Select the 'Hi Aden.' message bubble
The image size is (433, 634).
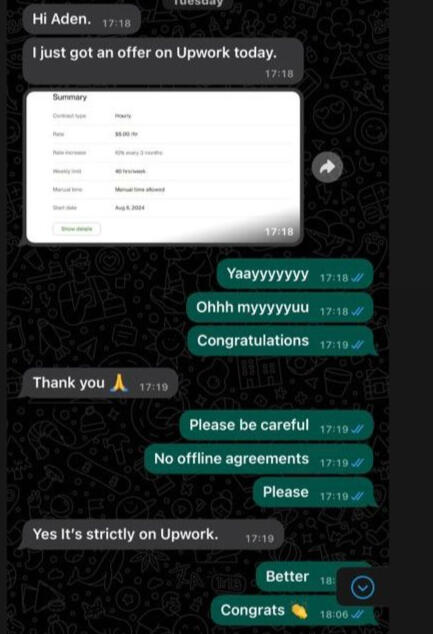coord(82,20)
